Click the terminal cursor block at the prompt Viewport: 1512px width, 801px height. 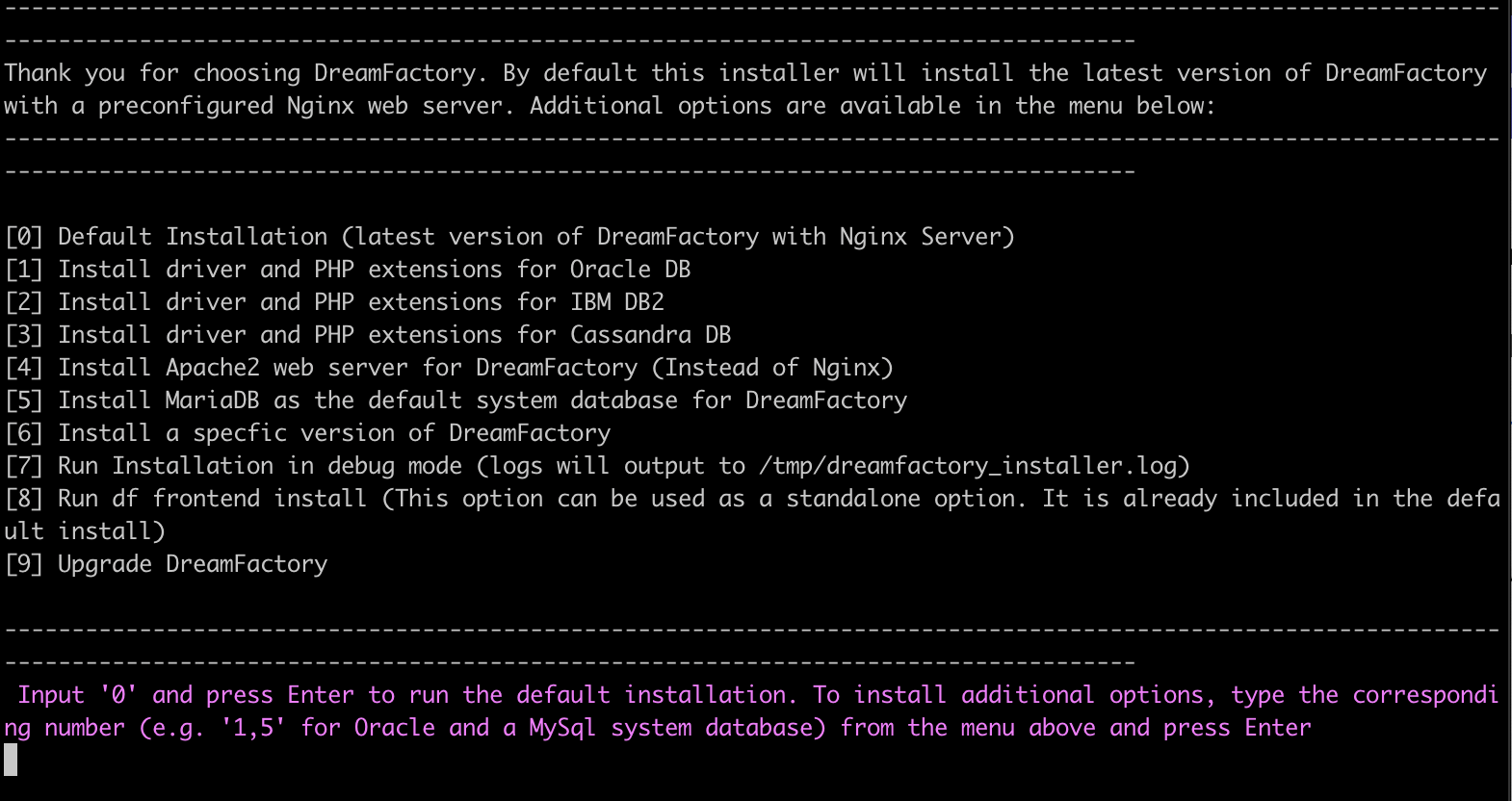click(x=11, y=761)
